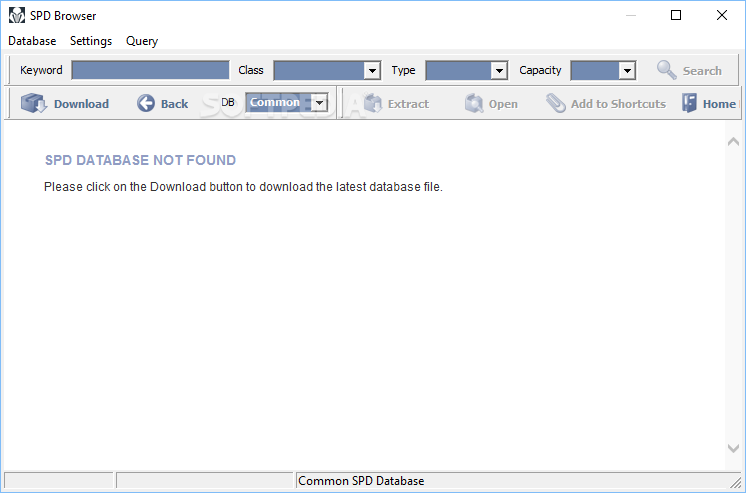
Task: Click the Extract button label
Action: click(x=408, y=104)
